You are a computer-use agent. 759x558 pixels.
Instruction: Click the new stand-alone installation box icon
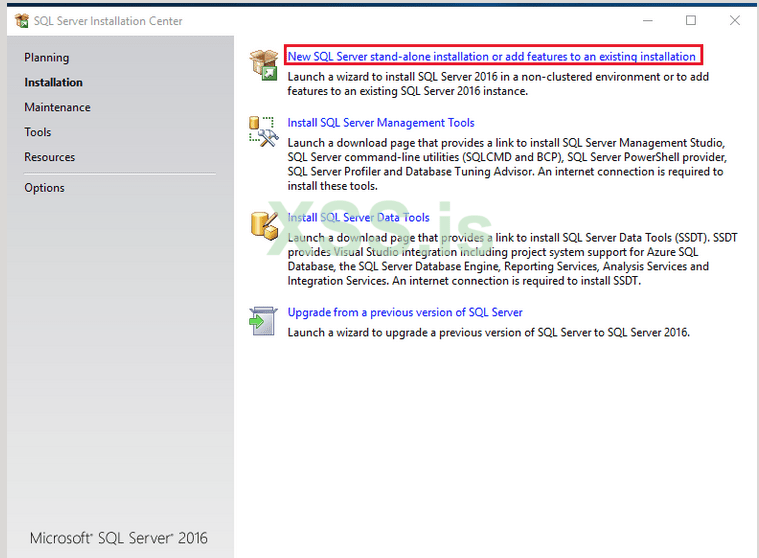264,65
